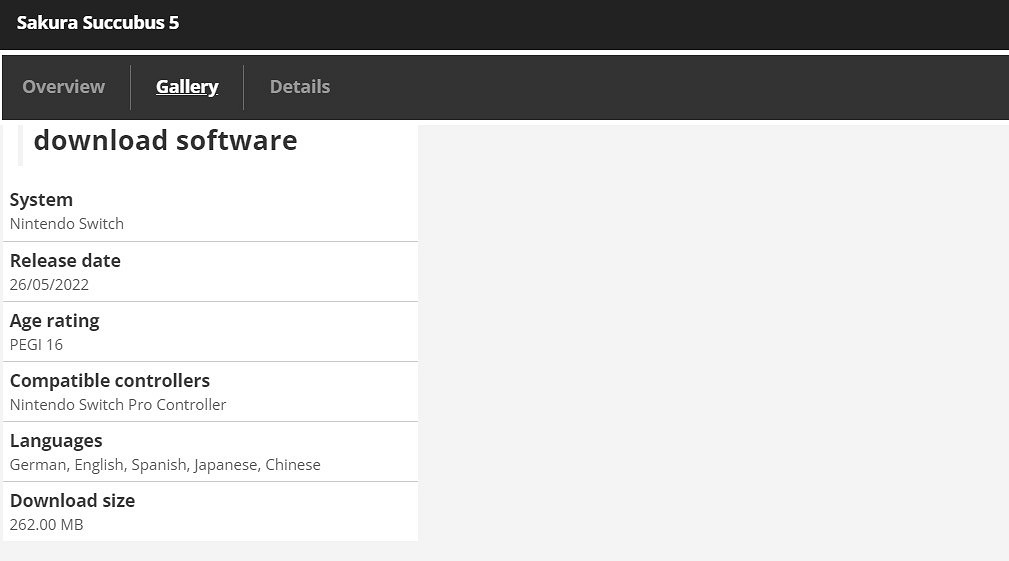The height and width of the screenshot is (561, 1009).
Task: Select the PEGI 16 rating text
Action: pos(36,344)
